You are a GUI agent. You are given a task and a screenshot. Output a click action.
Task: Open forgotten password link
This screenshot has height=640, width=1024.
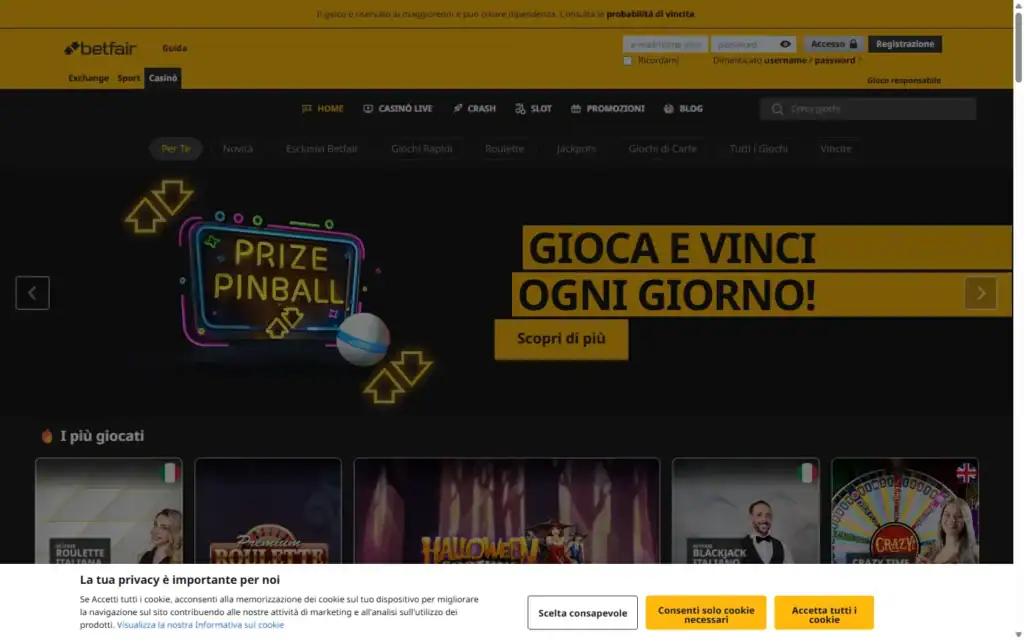click(x=834, y=61)
